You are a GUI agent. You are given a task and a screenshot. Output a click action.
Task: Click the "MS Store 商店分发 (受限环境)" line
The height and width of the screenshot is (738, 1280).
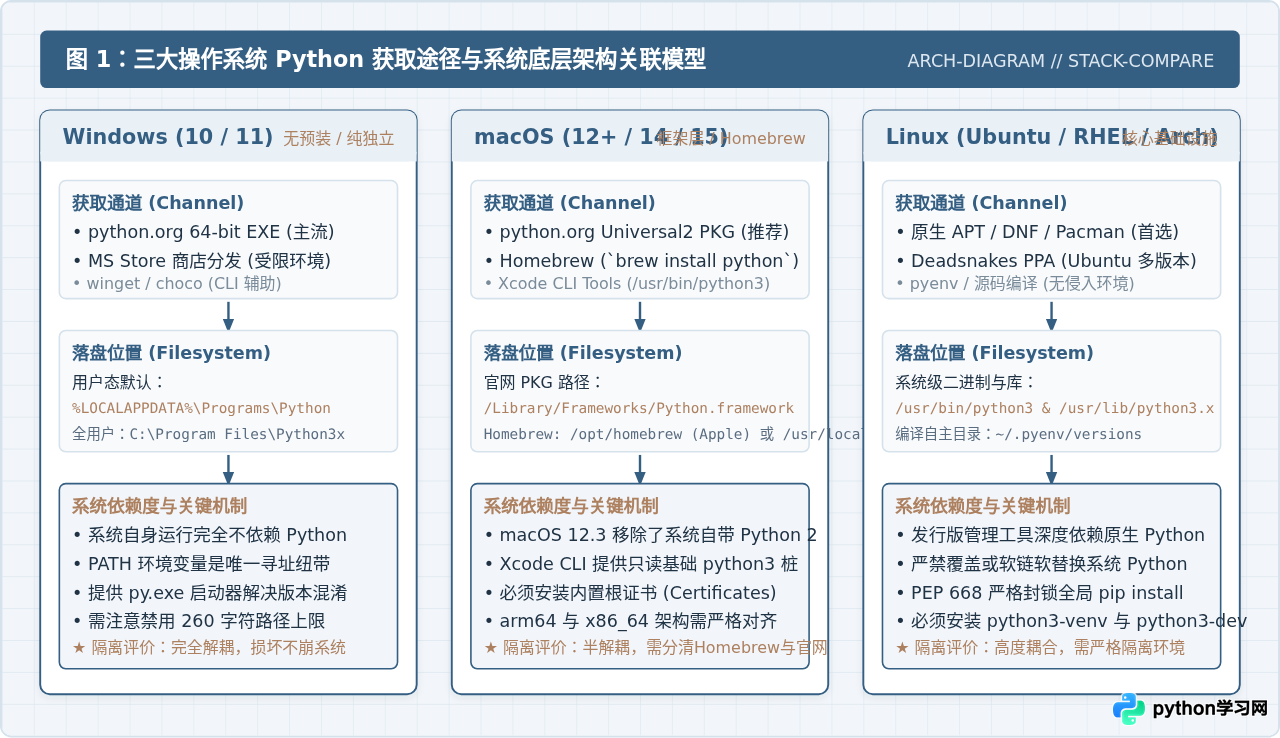pos(201,261)
